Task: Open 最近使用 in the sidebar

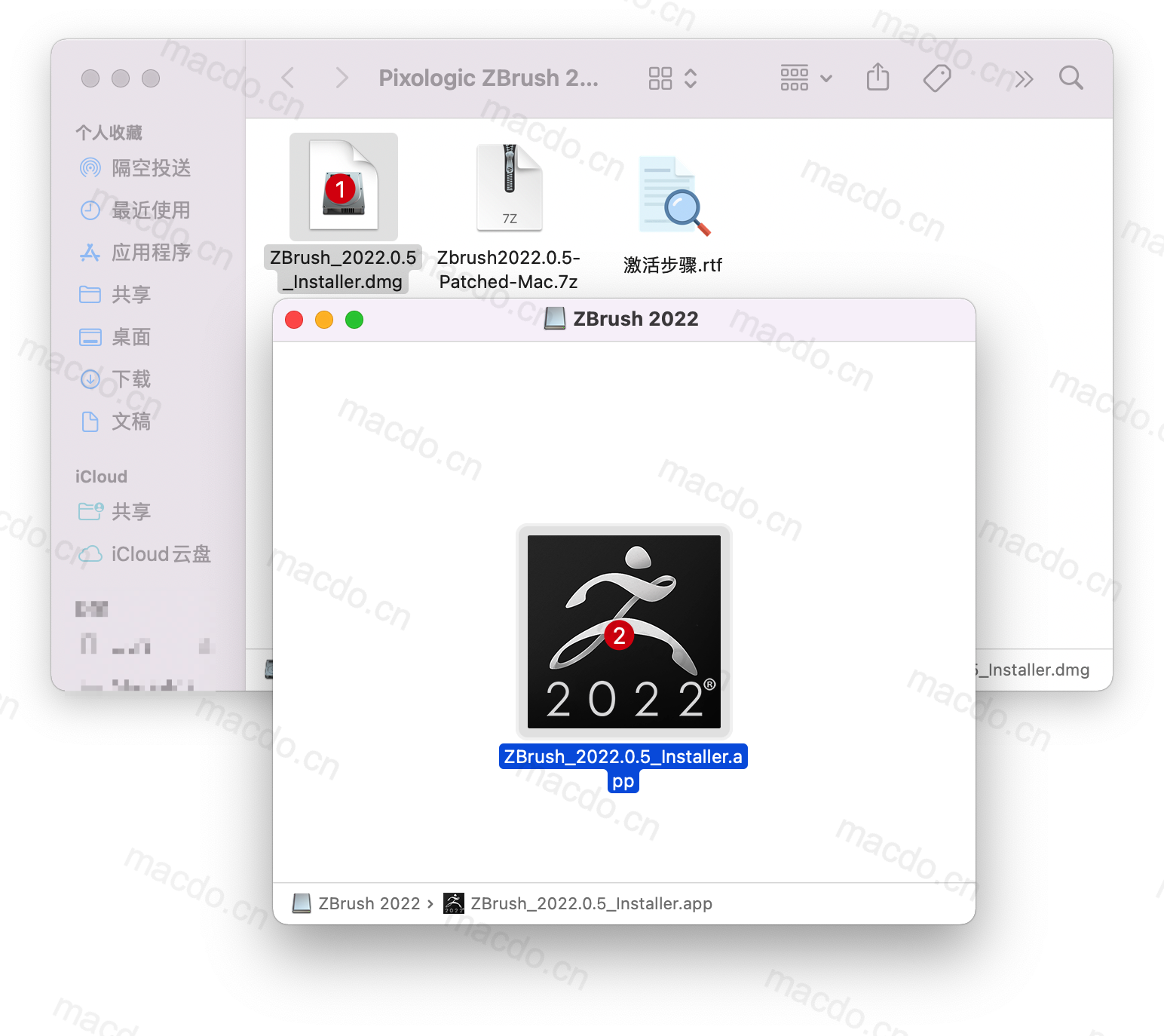Action: [x=151, y=210]
